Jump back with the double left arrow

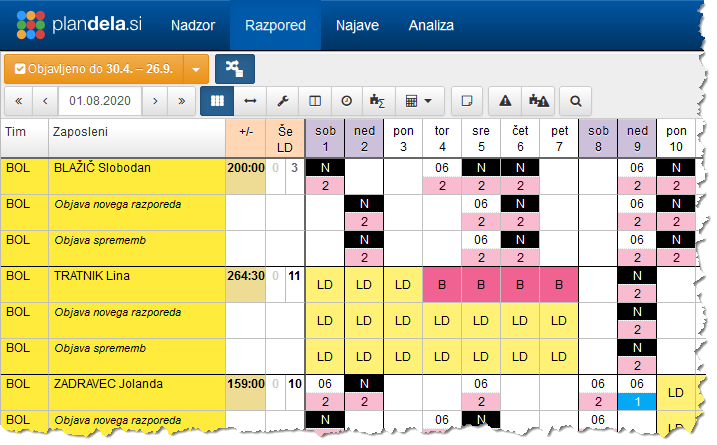click(19, 100)
